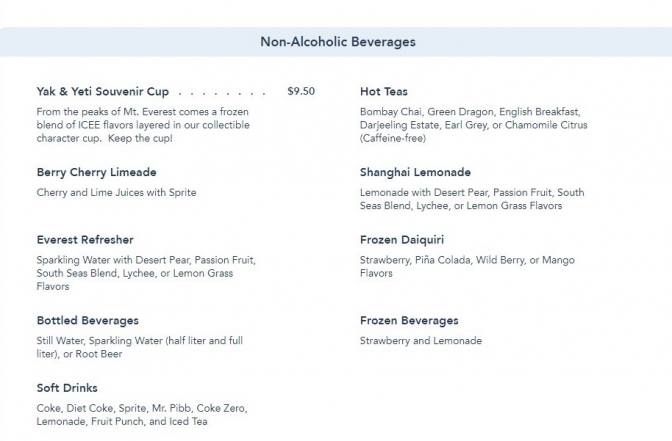Image resolution: width=672 pixels, height=441 pixels.
Task: Click the Bombay Chai tea list description
Action: pos(474,125)
